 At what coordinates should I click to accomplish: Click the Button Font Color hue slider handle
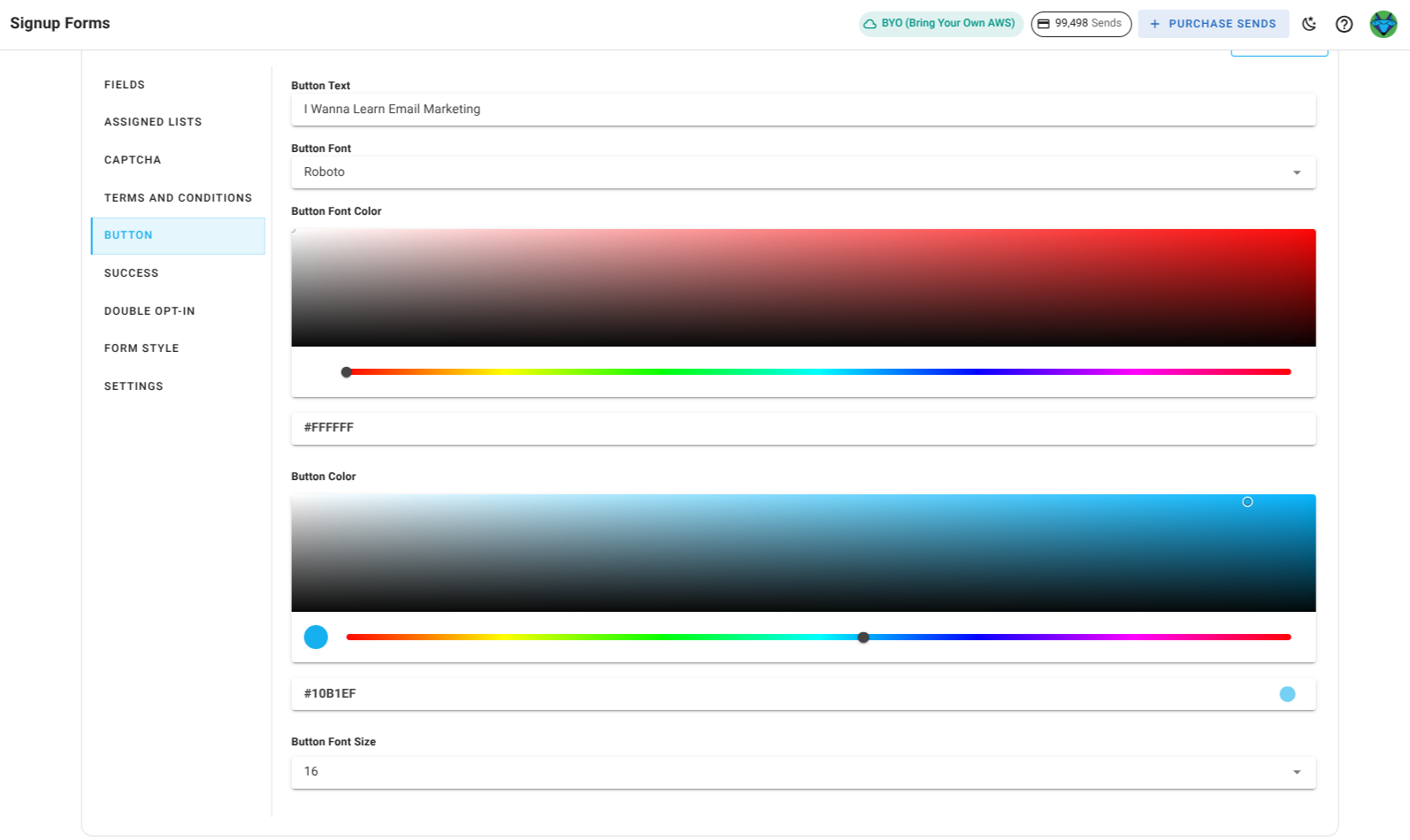pyautogui.click(x=347, y=372)
